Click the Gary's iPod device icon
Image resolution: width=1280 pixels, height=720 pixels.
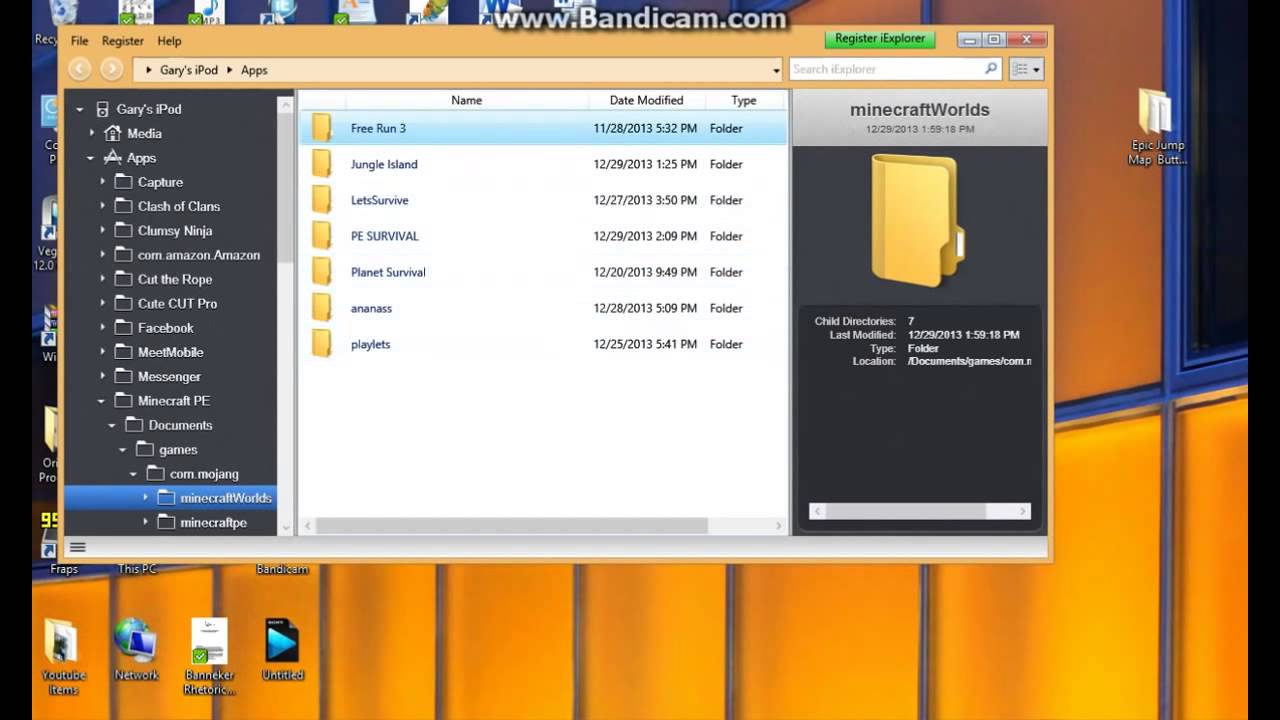click(102, 109)
